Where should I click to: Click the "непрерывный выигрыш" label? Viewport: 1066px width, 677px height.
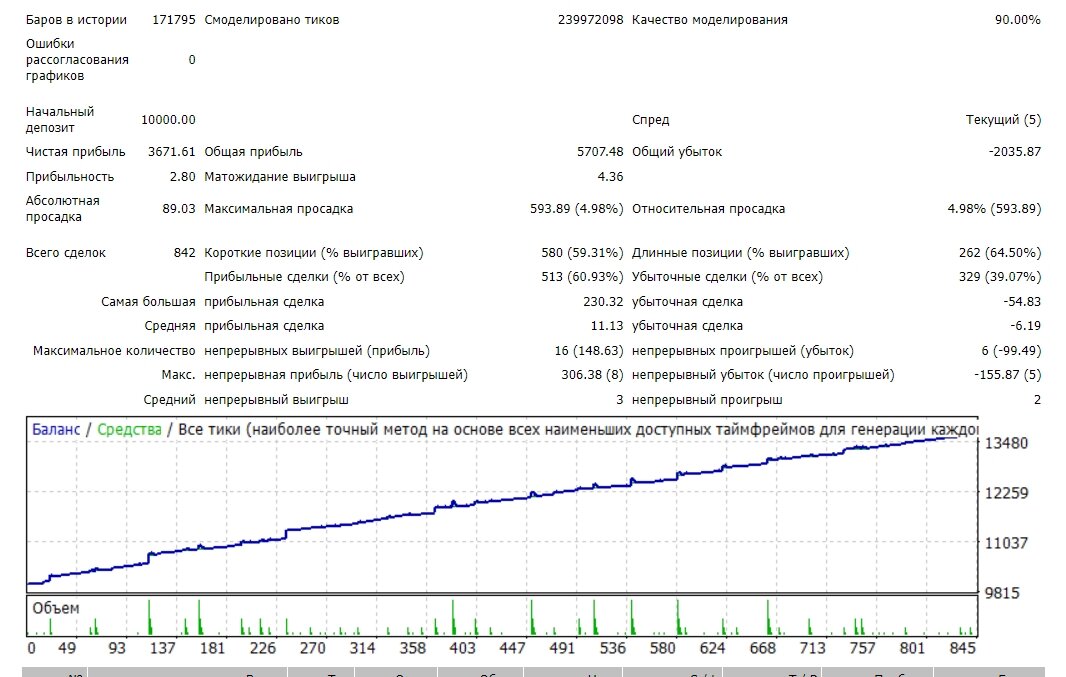pyautogui.click(x=276, y=400)
